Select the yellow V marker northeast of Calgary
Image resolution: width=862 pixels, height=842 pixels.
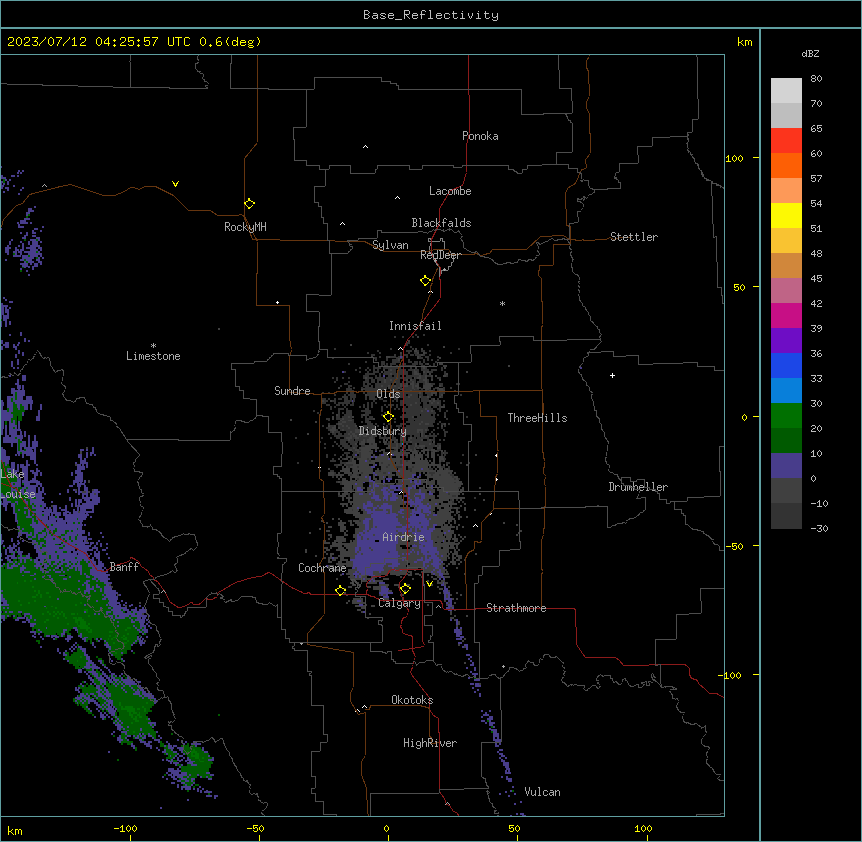click(429, 584)
